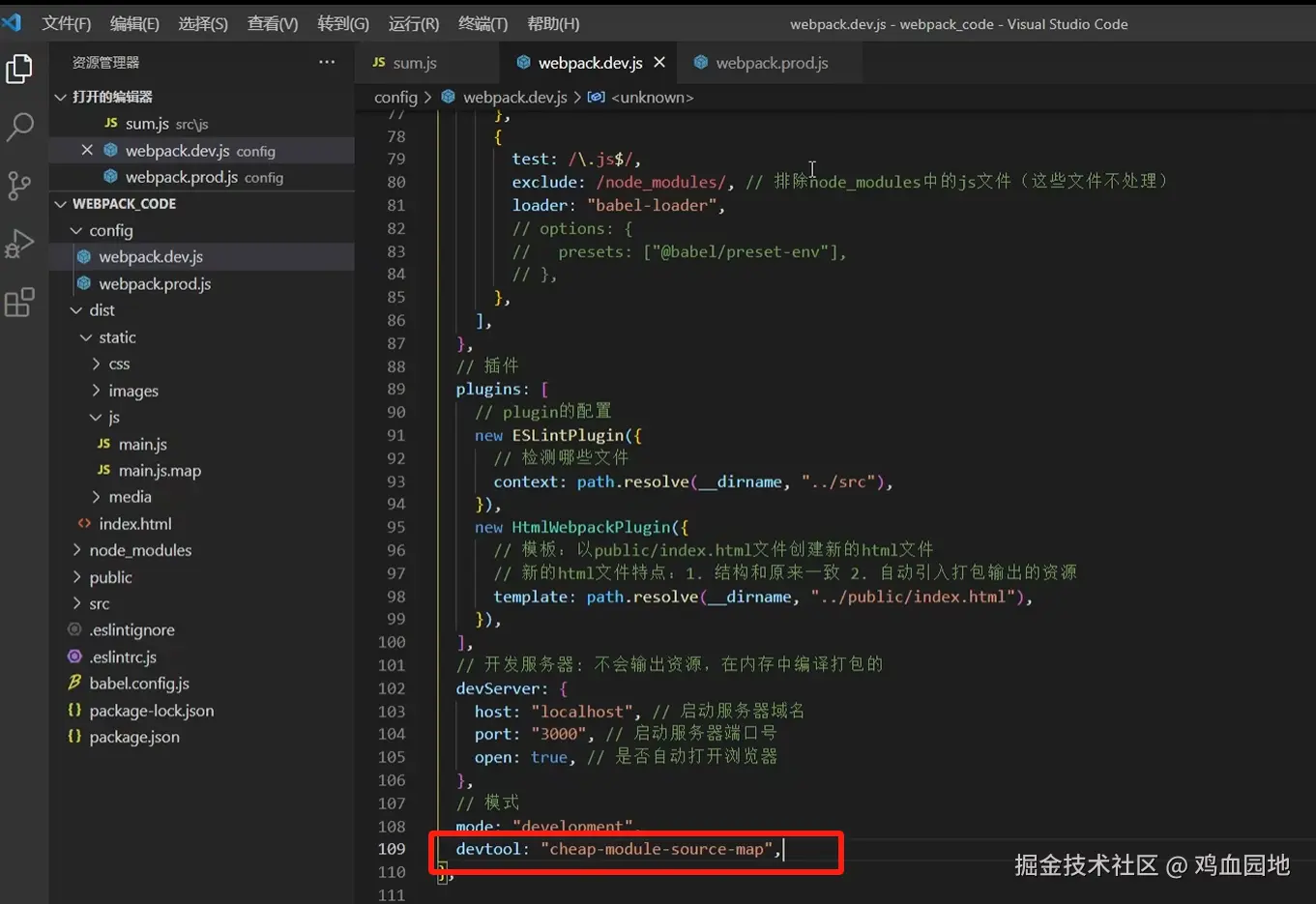Viewport: 1316px width, 904px height.
Task: Switch to the webpack.prod.js tab
Action: pos(770,62)
